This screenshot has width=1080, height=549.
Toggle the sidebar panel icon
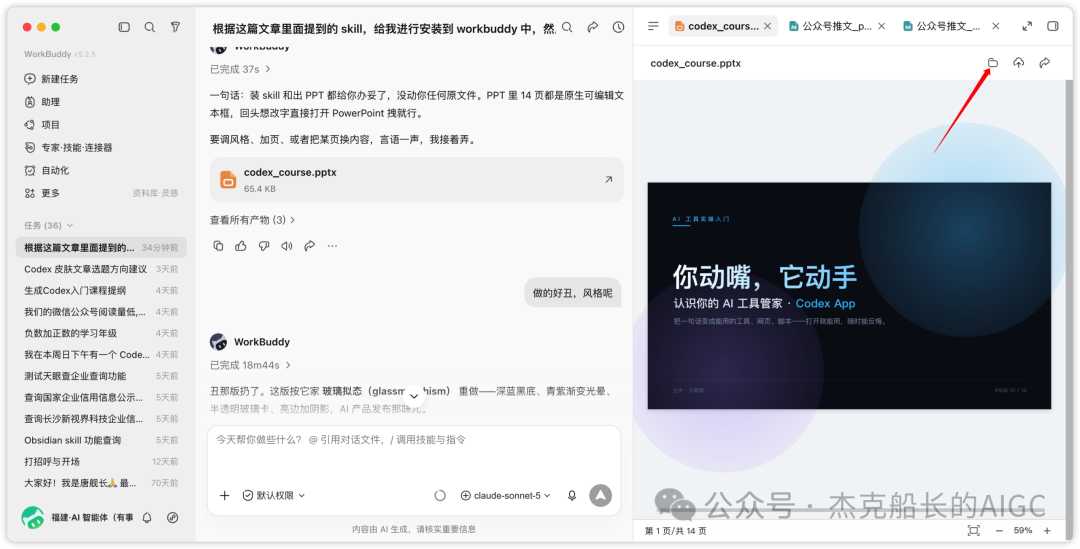(124, 27)
